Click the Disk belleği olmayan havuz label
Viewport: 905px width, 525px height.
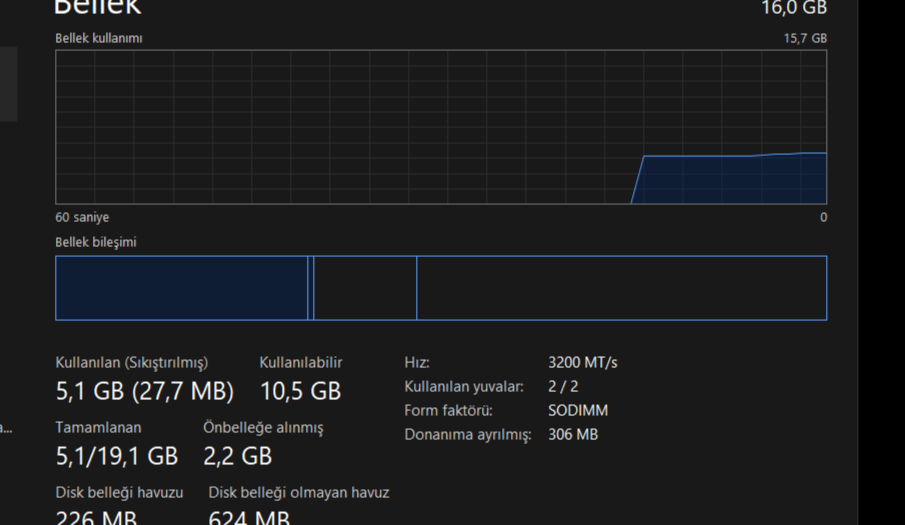coord(299,493)
